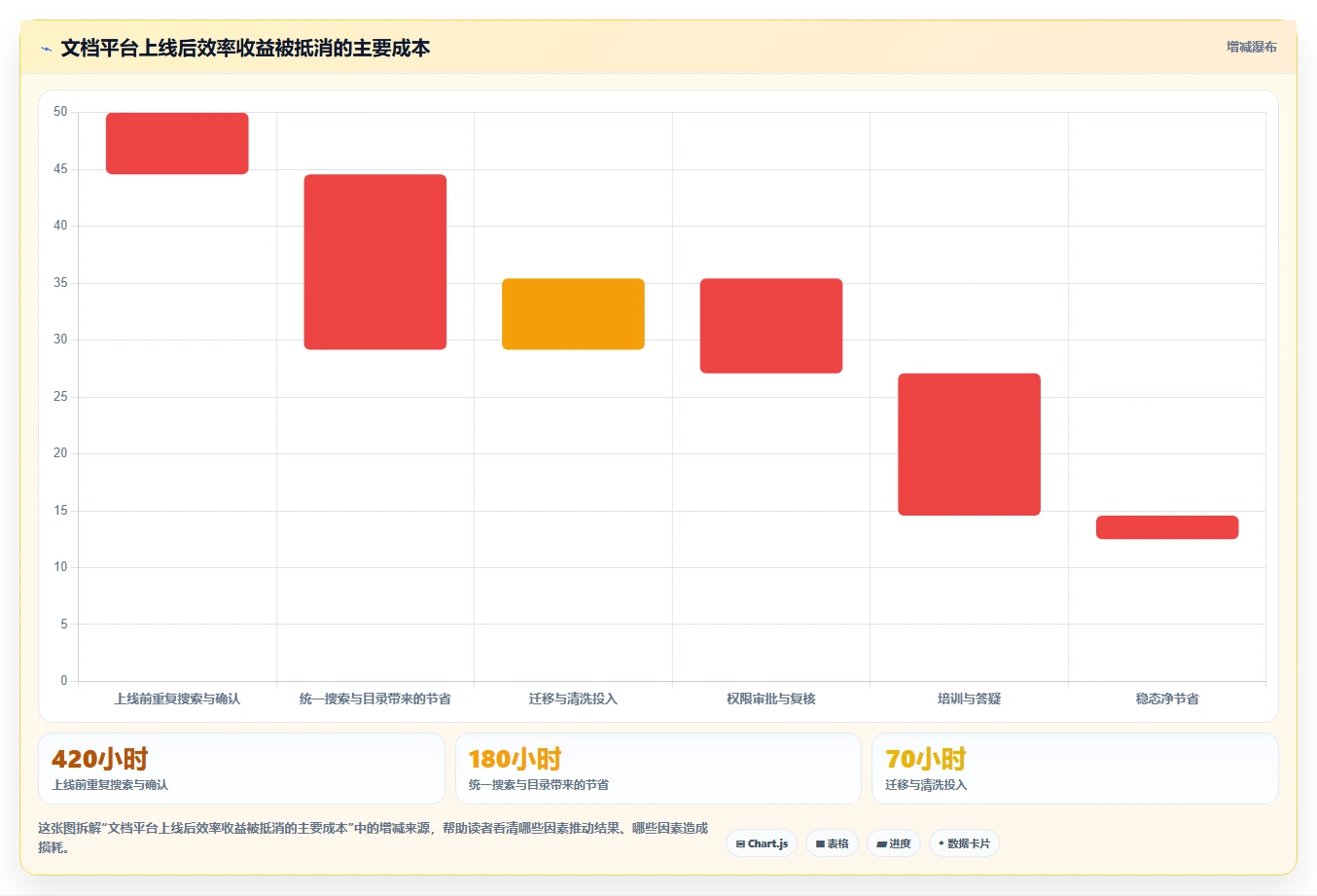The image size is (1317, 896).
Task: Click y-axis tick value 50
Action: (x=60, y=112)
